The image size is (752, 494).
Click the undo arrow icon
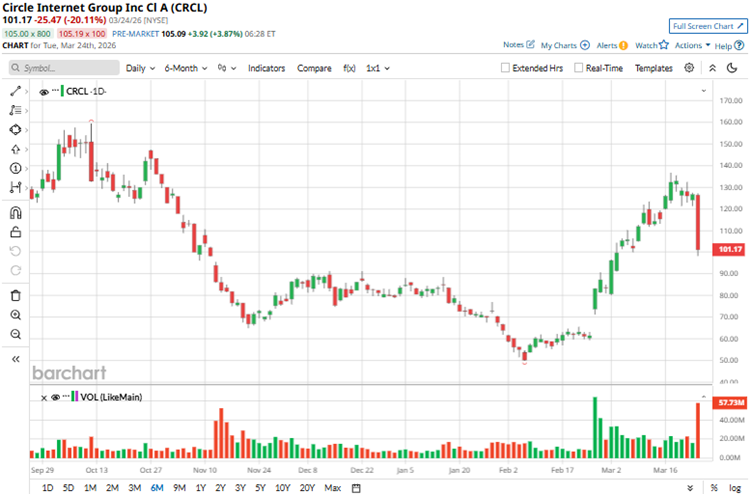(x=15, y=251)
